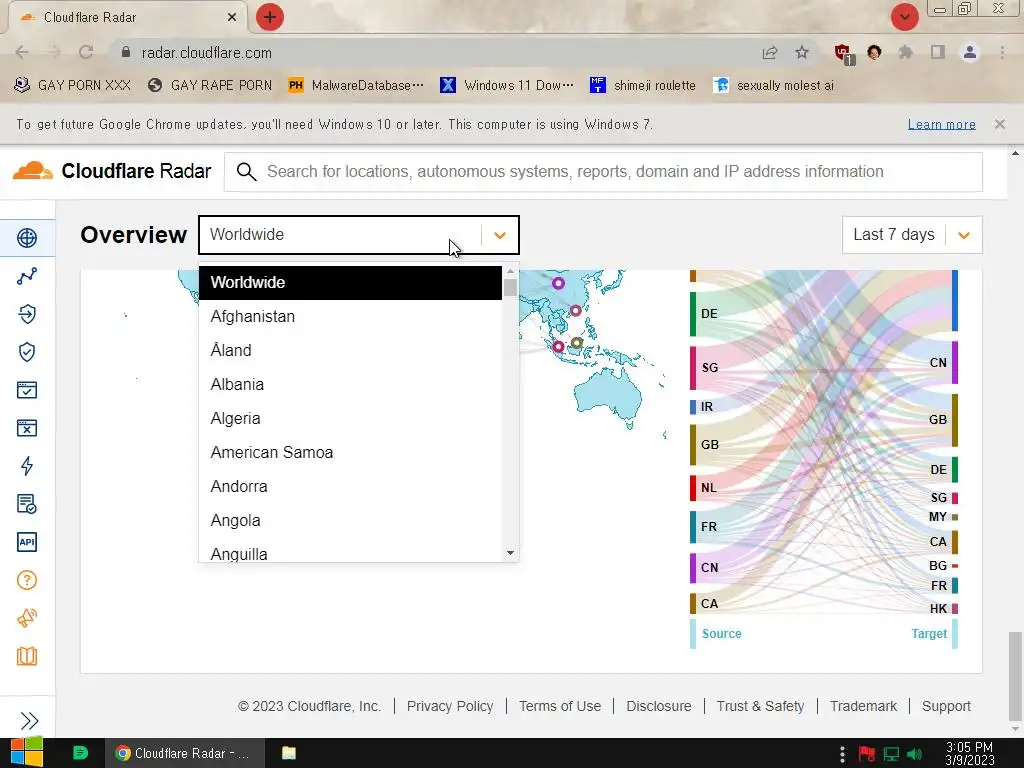Click the uBlock shield extension icon
Image resolution: width=1024 pixels, height=768 pixels.
tap(844, 53)
